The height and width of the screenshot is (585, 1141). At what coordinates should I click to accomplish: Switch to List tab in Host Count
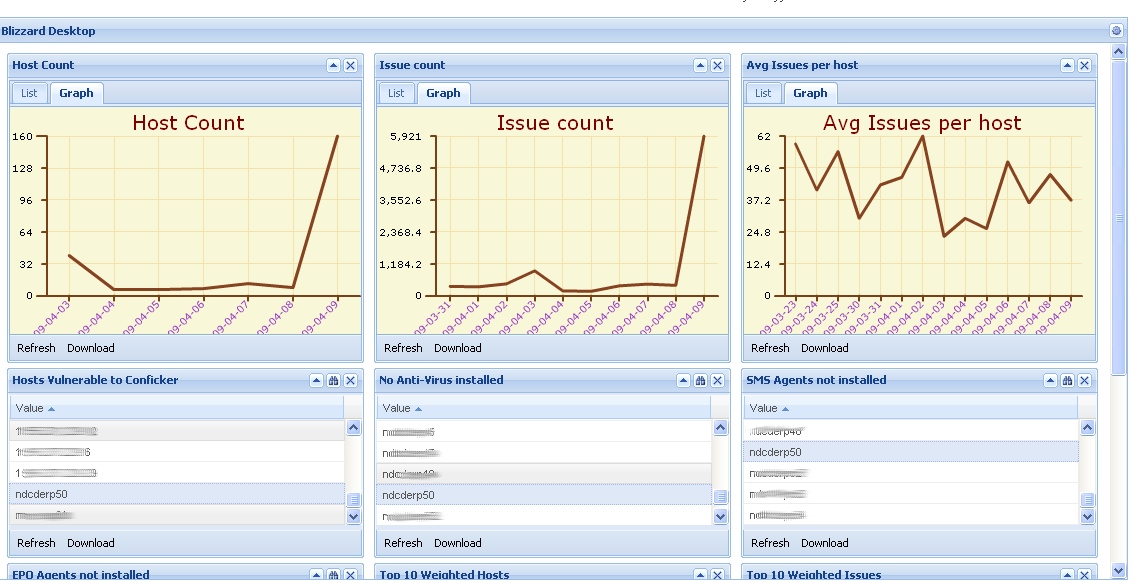tap(29, 93)
